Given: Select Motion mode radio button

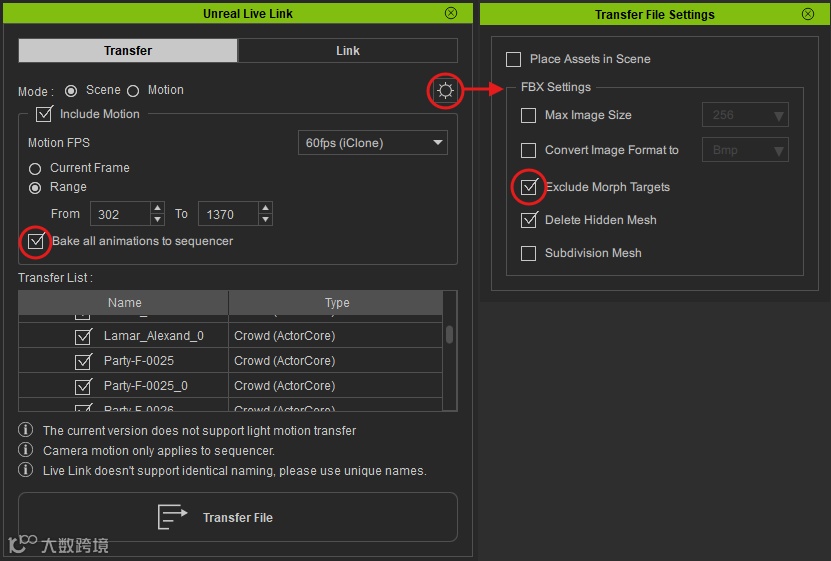Looking at the screenshot, I should (x=133, y=91).
